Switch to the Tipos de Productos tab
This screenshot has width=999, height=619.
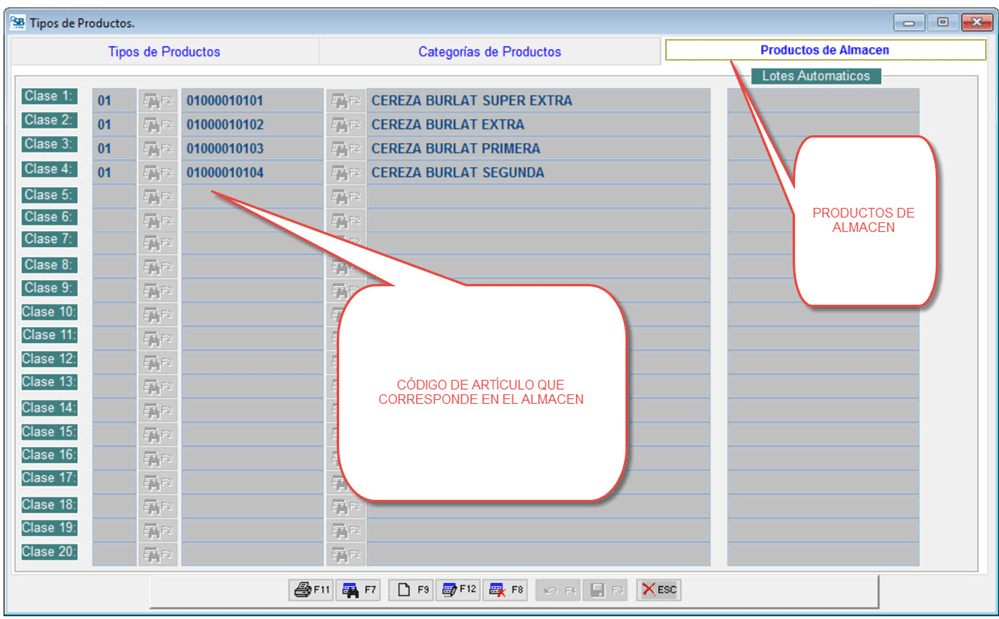[x=163, y=51]
